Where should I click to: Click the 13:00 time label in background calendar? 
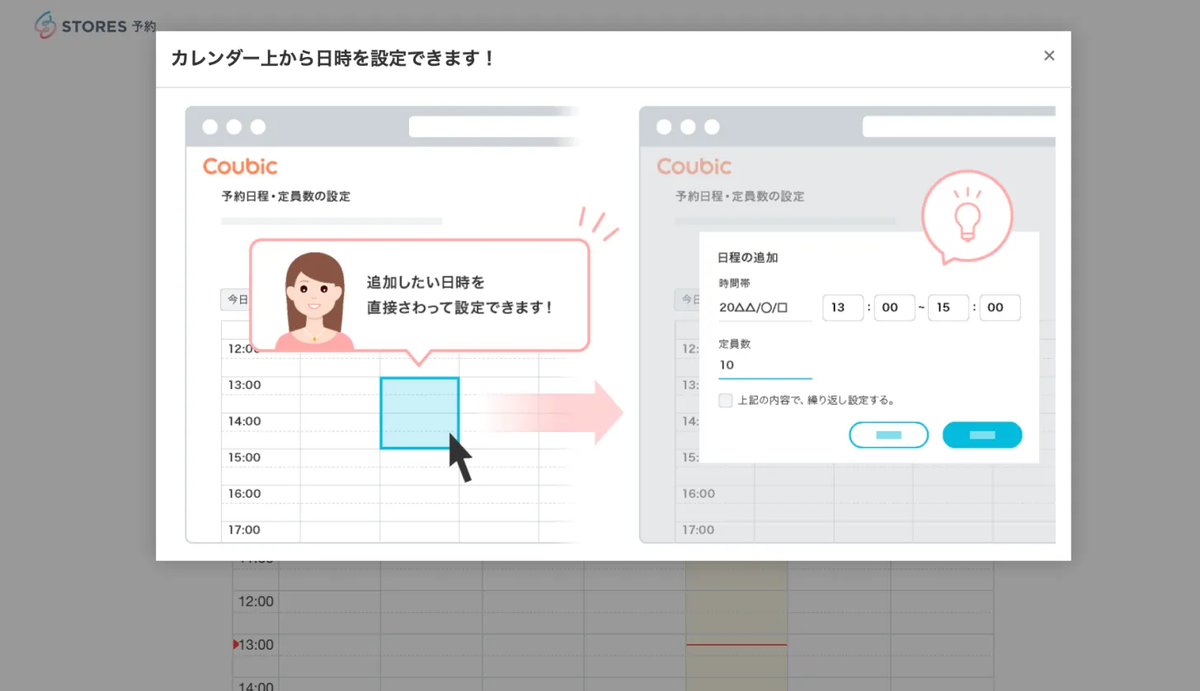(256, 644)
